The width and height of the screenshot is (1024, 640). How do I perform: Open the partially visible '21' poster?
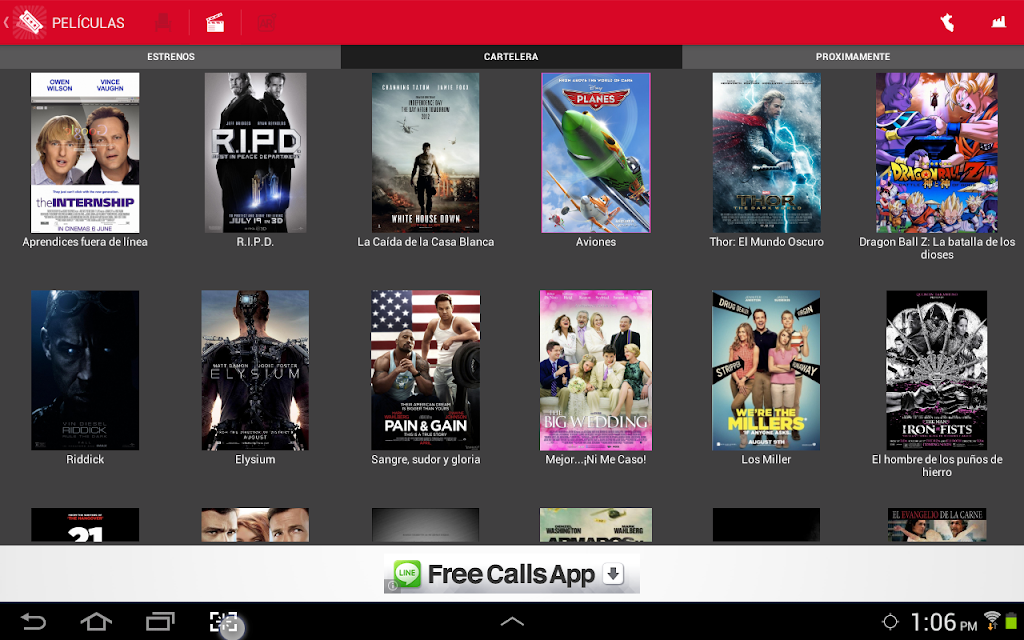[85, 524]
